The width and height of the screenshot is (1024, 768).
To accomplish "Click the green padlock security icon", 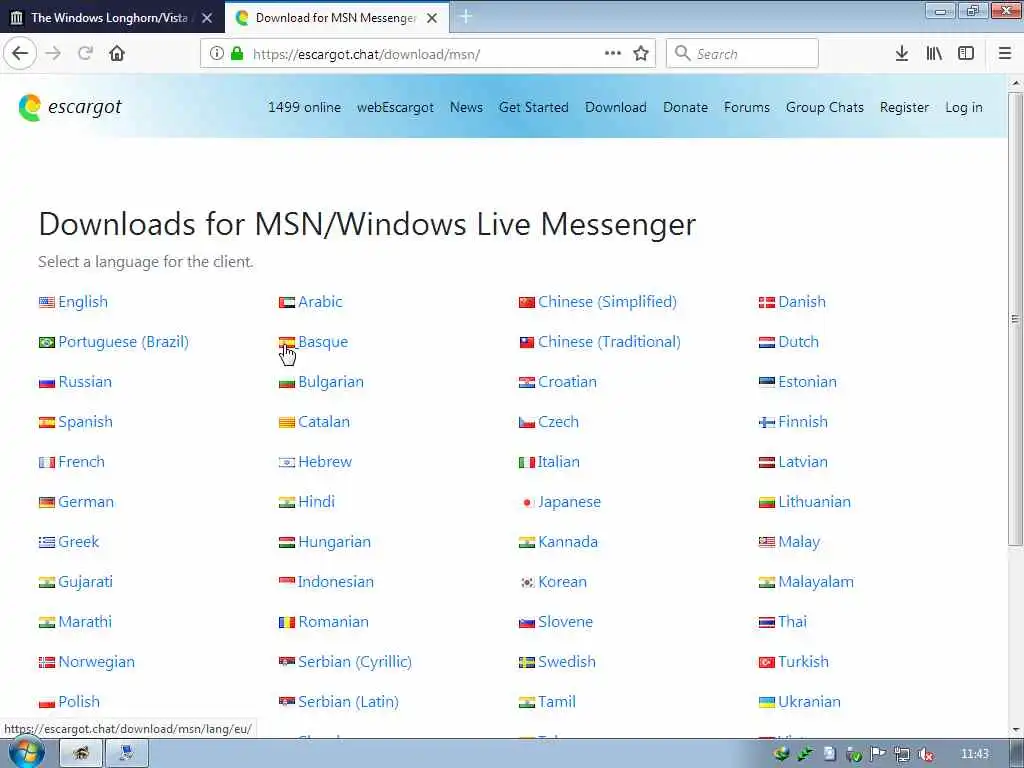I will point(237,54).
